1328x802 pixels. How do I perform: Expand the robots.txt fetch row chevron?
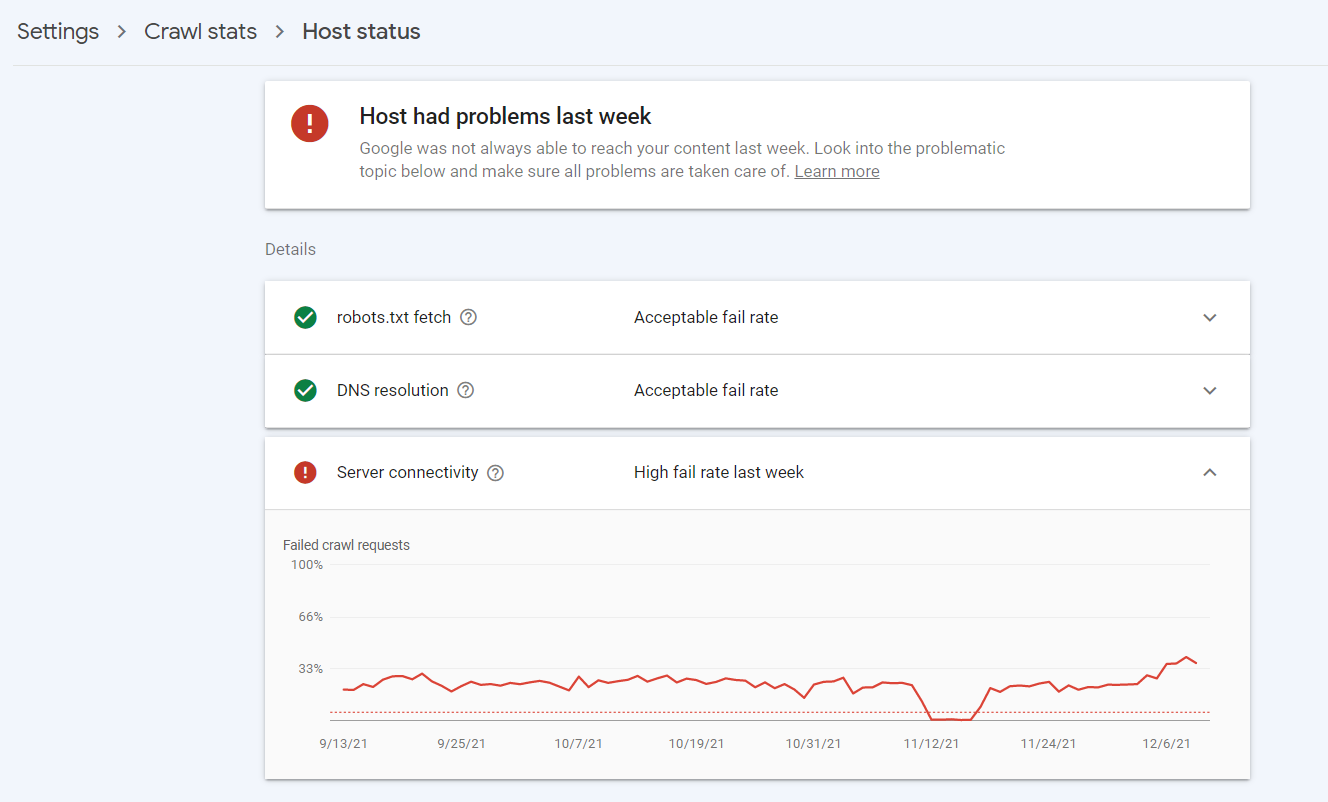1210,318
